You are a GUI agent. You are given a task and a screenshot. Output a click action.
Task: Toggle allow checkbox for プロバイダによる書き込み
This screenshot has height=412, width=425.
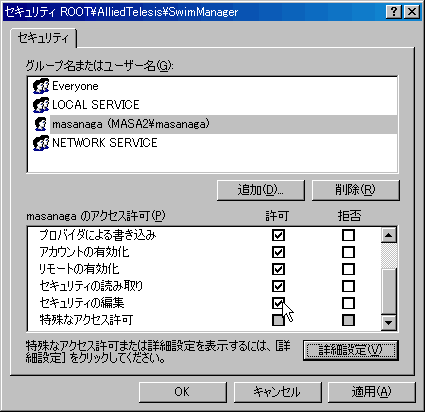point(278,235)
